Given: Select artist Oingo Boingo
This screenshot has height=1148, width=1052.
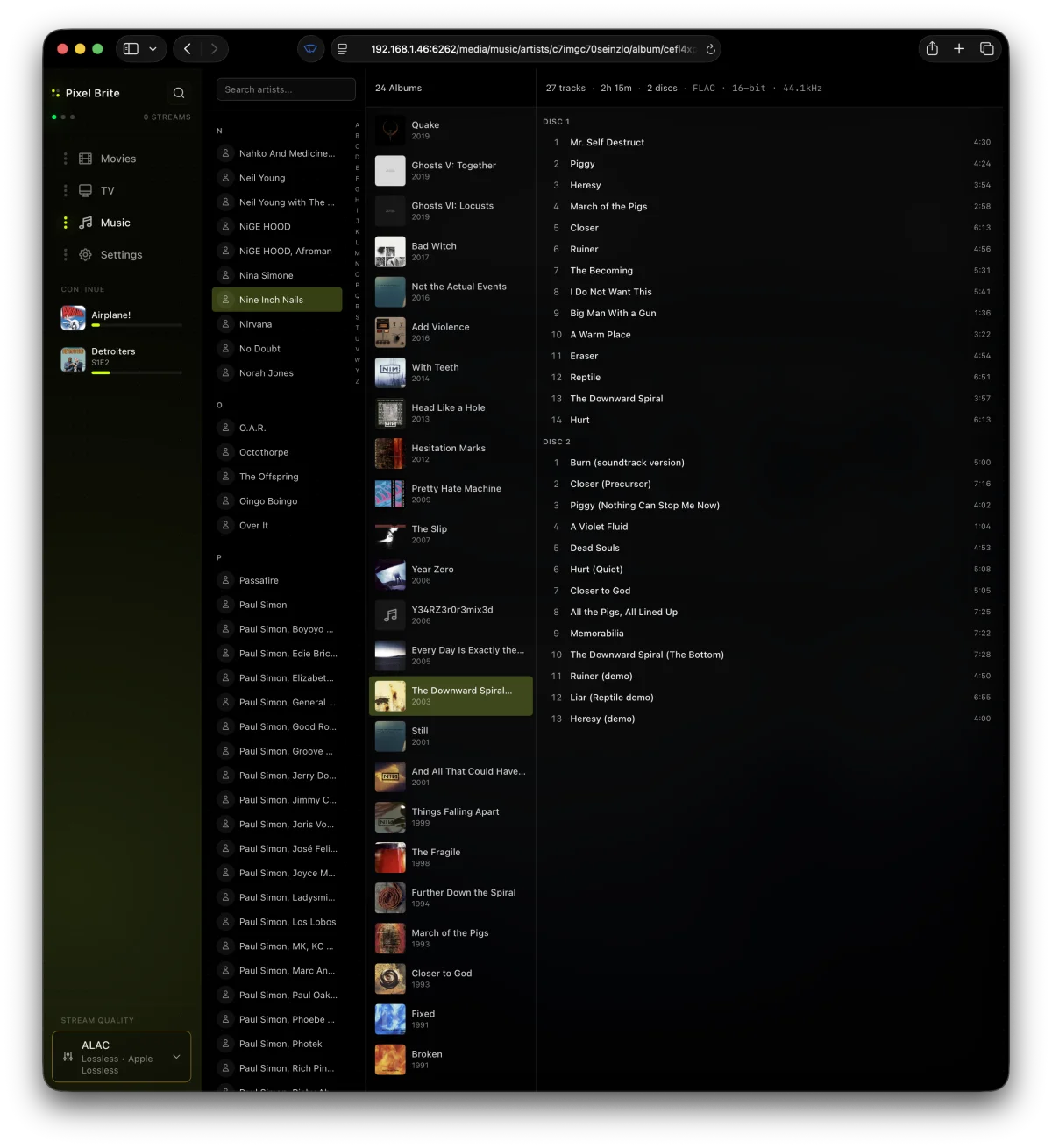Looking at the screenshot, I should click(x=277, y=501).
